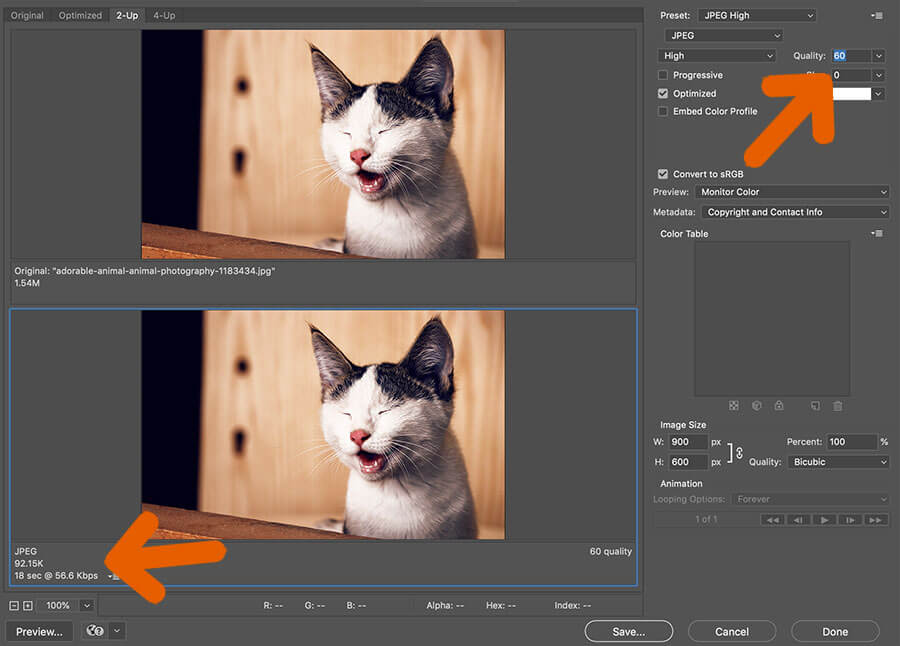The image size is (900, 646).
Task: Snap selected color to web palette
Action: click(758, 406)
